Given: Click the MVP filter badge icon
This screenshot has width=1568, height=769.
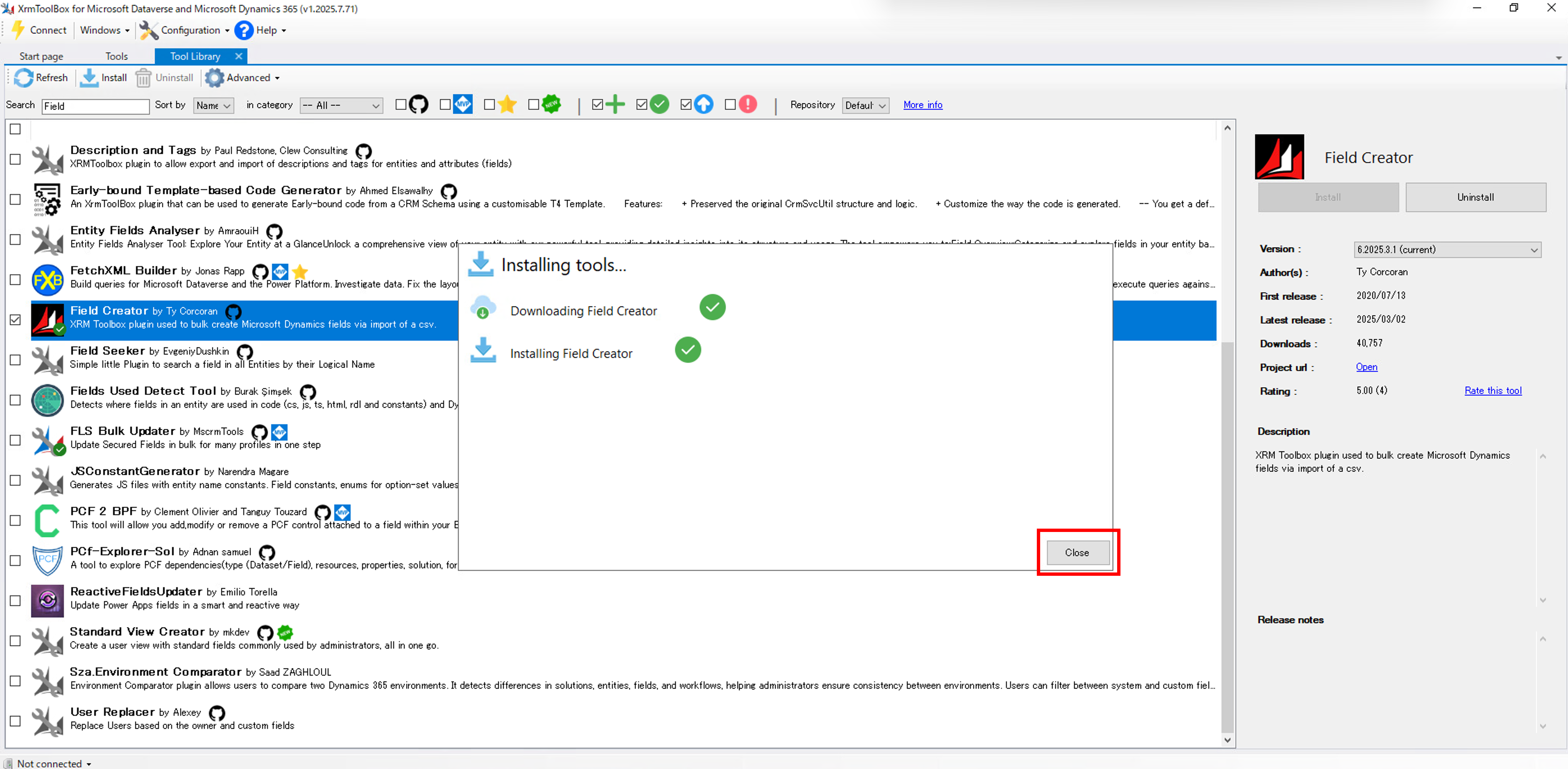Looking at the screenshot, I should 463,104.
